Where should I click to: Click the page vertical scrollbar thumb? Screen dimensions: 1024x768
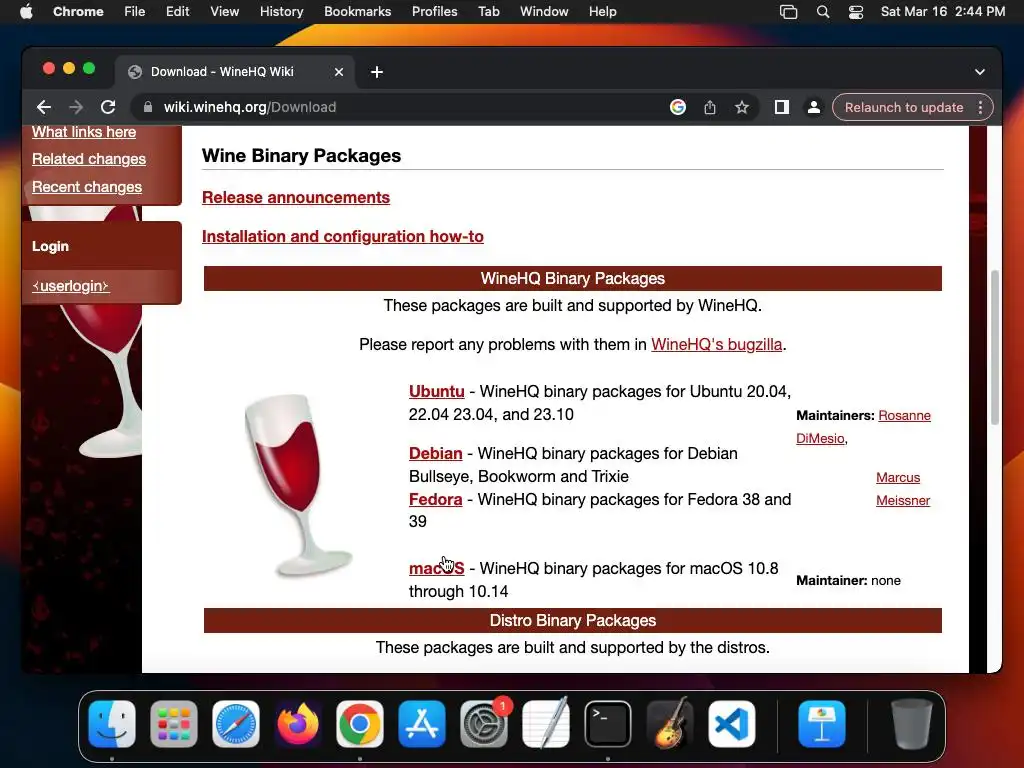tap(995, 347)
